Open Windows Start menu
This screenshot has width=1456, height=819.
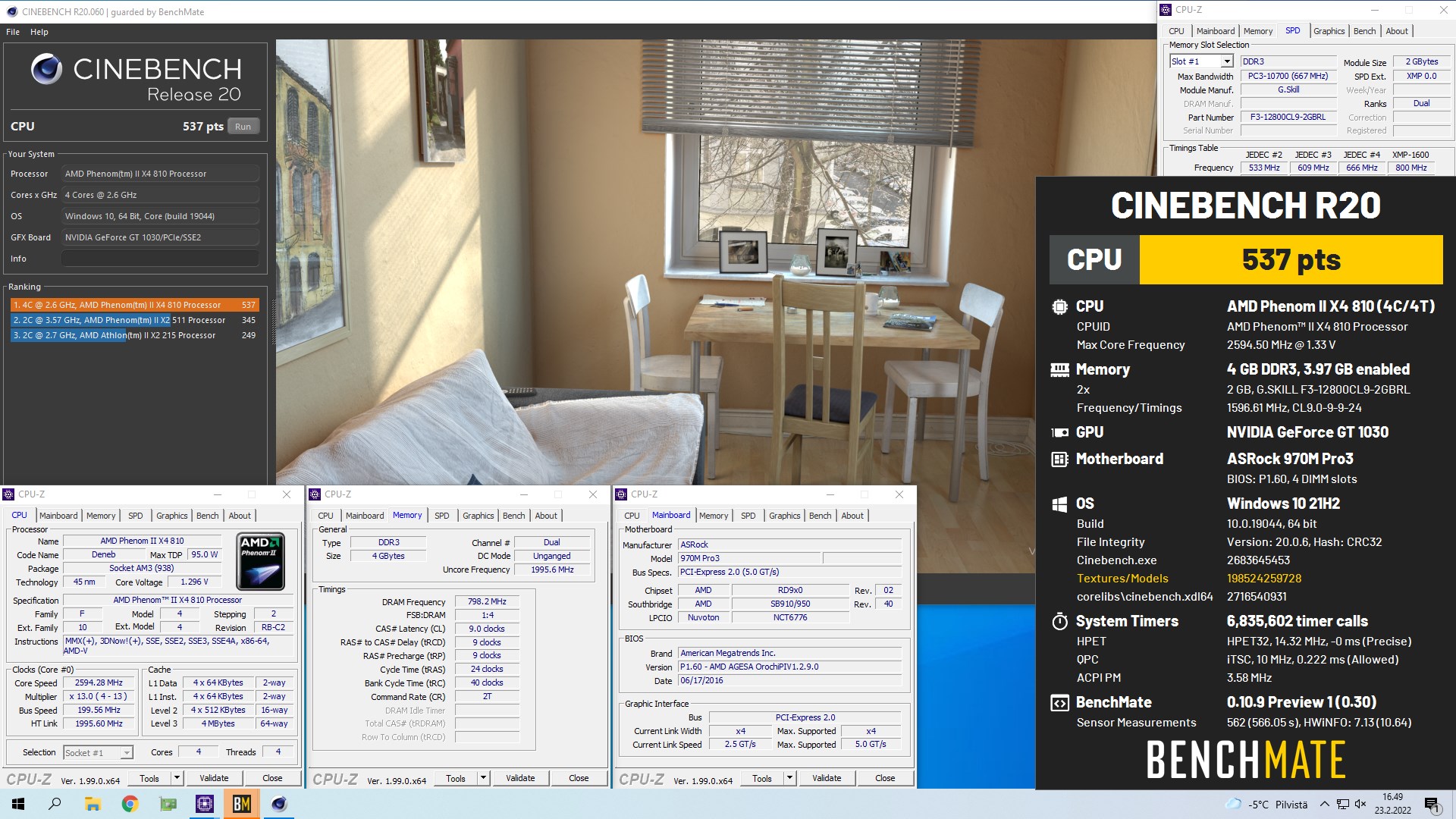(18, 804)
